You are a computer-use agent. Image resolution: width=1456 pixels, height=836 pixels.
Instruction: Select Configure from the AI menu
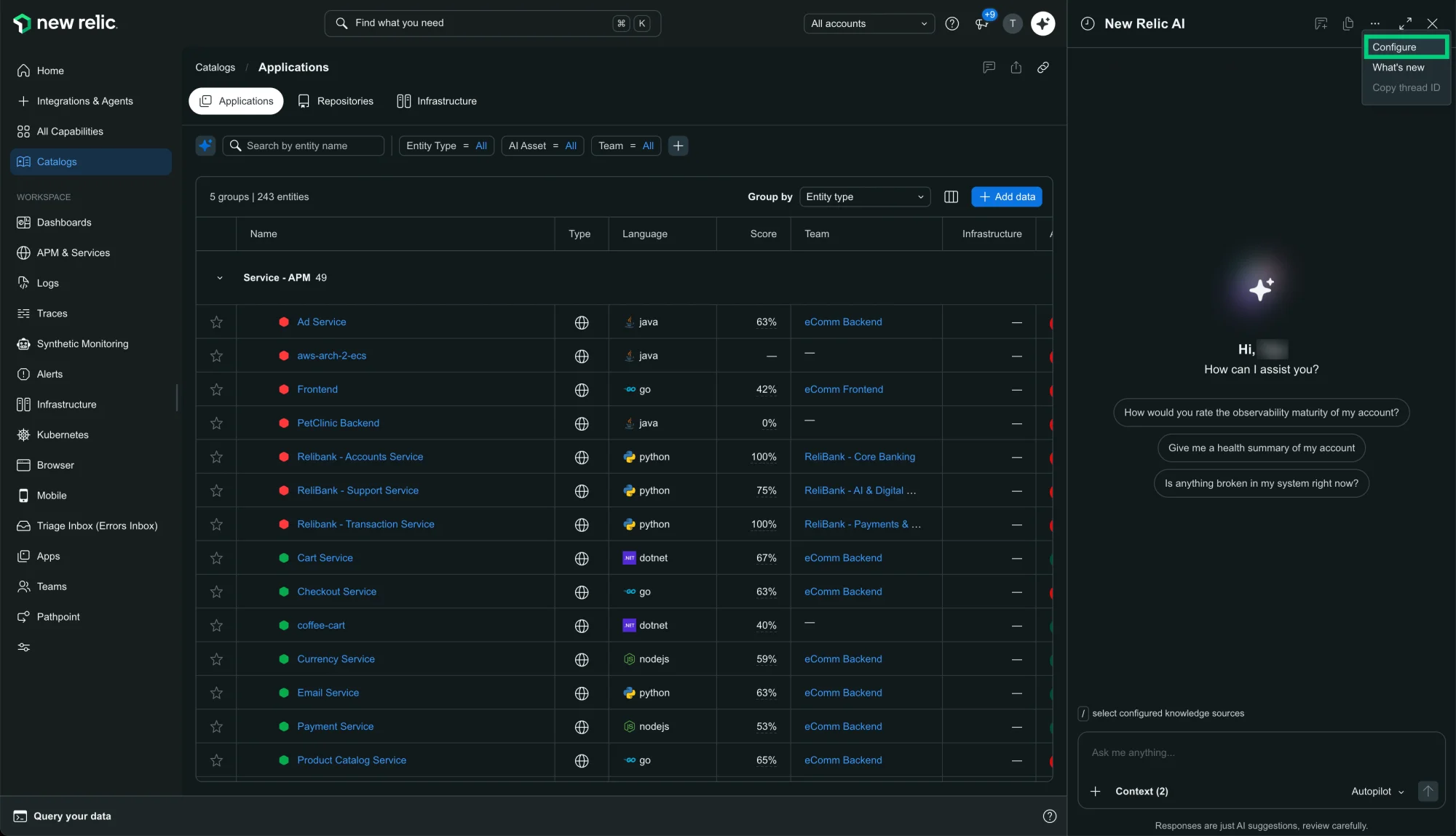[x=1405, y=47]
